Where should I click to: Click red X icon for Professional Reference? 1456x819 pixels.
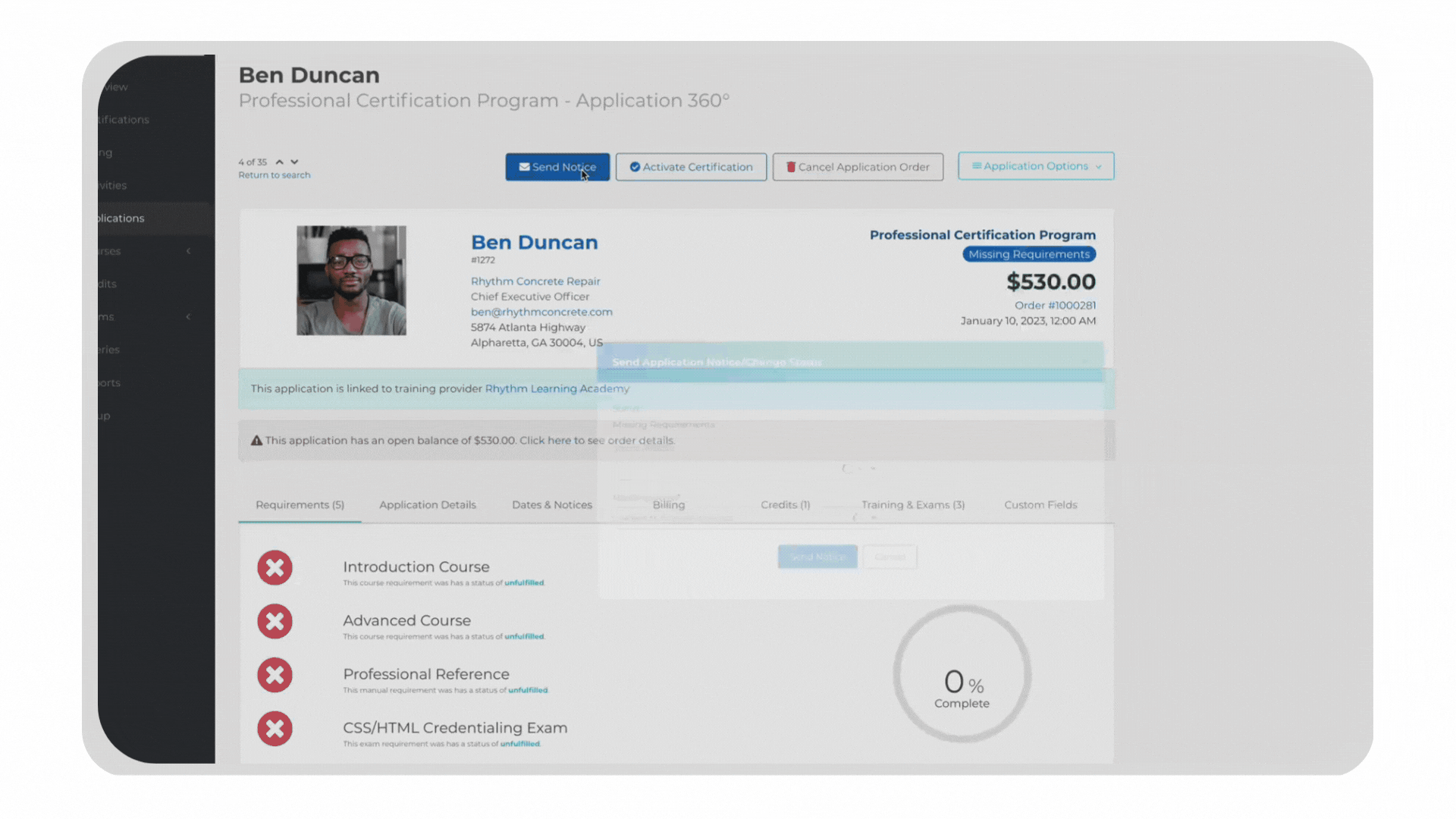pyautogui.click(x=275, y=675)
